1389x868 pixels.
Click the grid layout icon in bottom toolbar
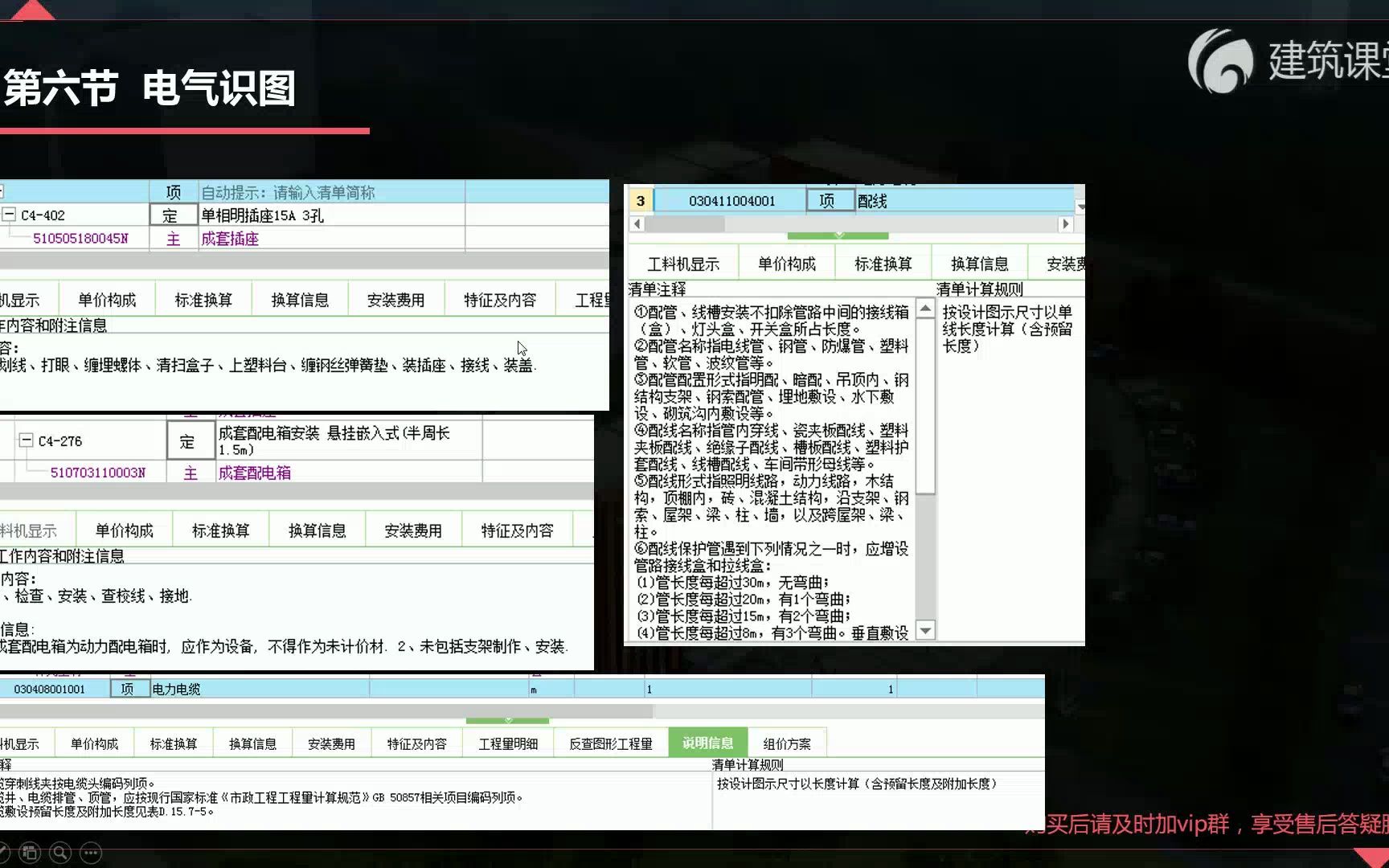31,852
